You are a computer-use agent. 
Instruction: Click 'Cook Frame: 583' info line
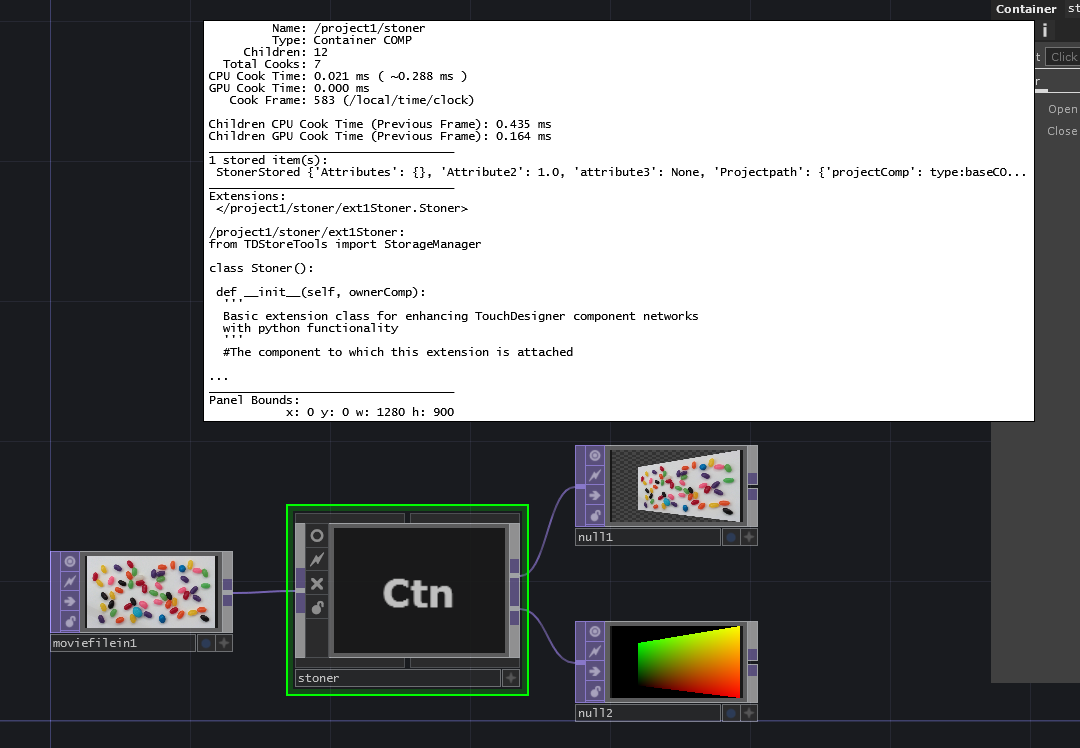point(351,101)
